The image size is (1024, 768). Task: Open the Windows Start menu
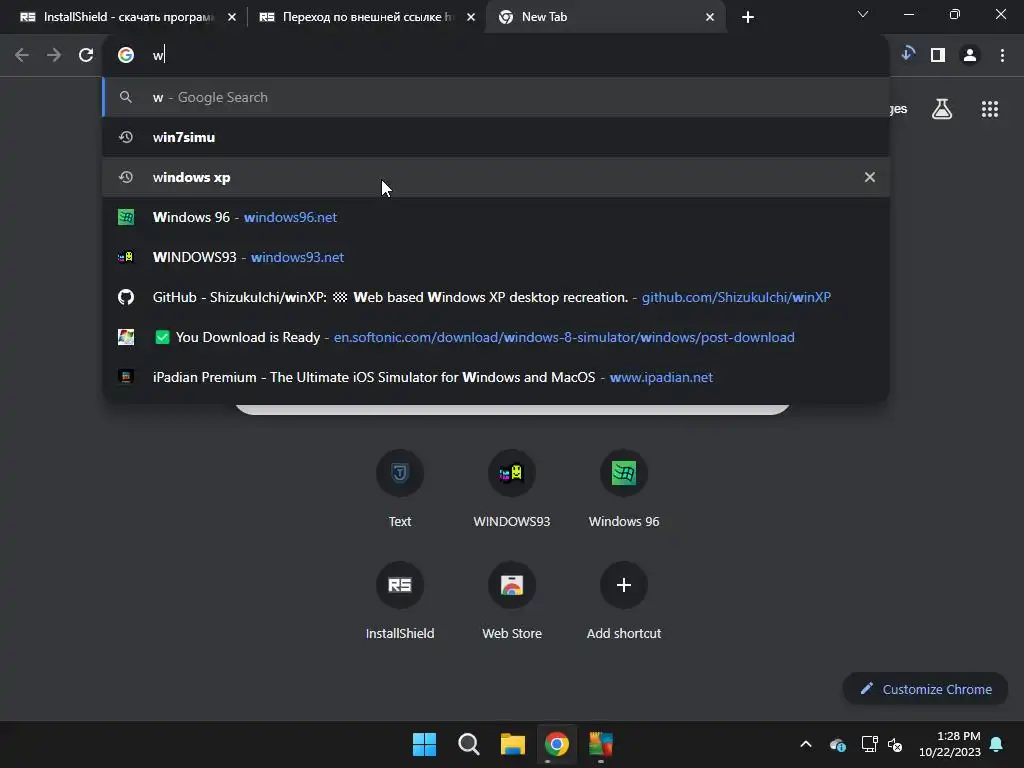click(x=424, y=744)
